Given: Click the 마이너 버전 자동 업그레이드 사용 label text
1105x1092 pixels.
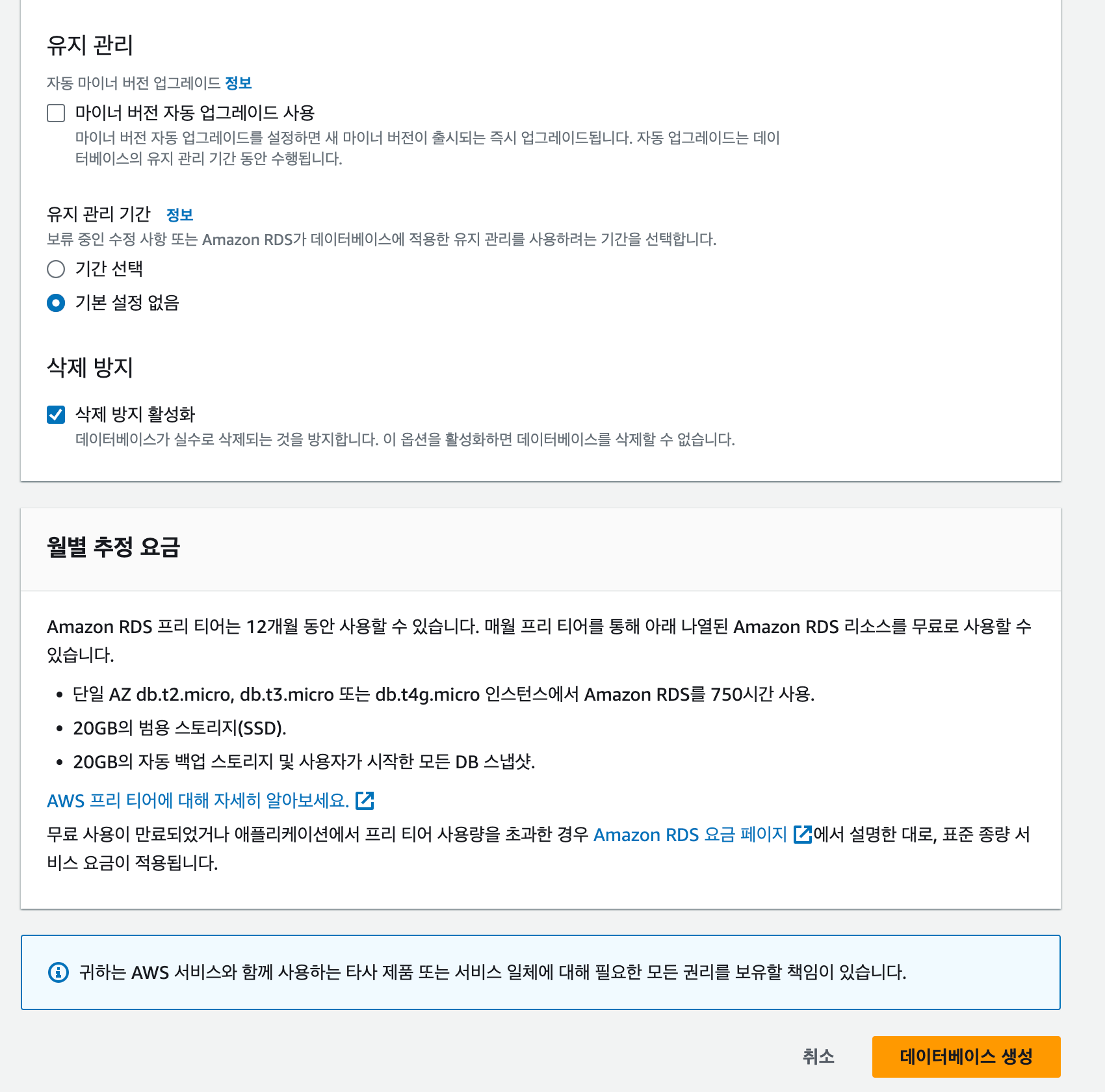Looking at the screenshot, I should coord(195,113).
